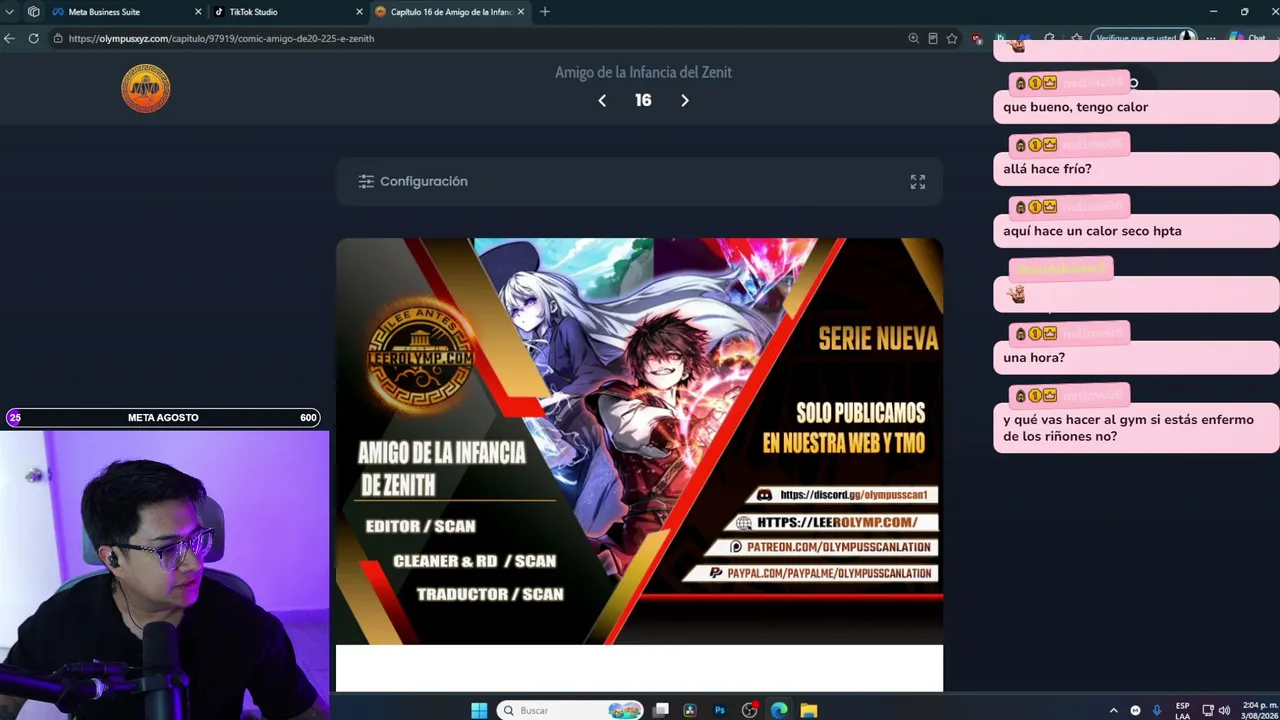The width and height of the screenshot is (1280, 720).
Task: Select the Capítulo 16 browser tab
Action: pos(450,12)
